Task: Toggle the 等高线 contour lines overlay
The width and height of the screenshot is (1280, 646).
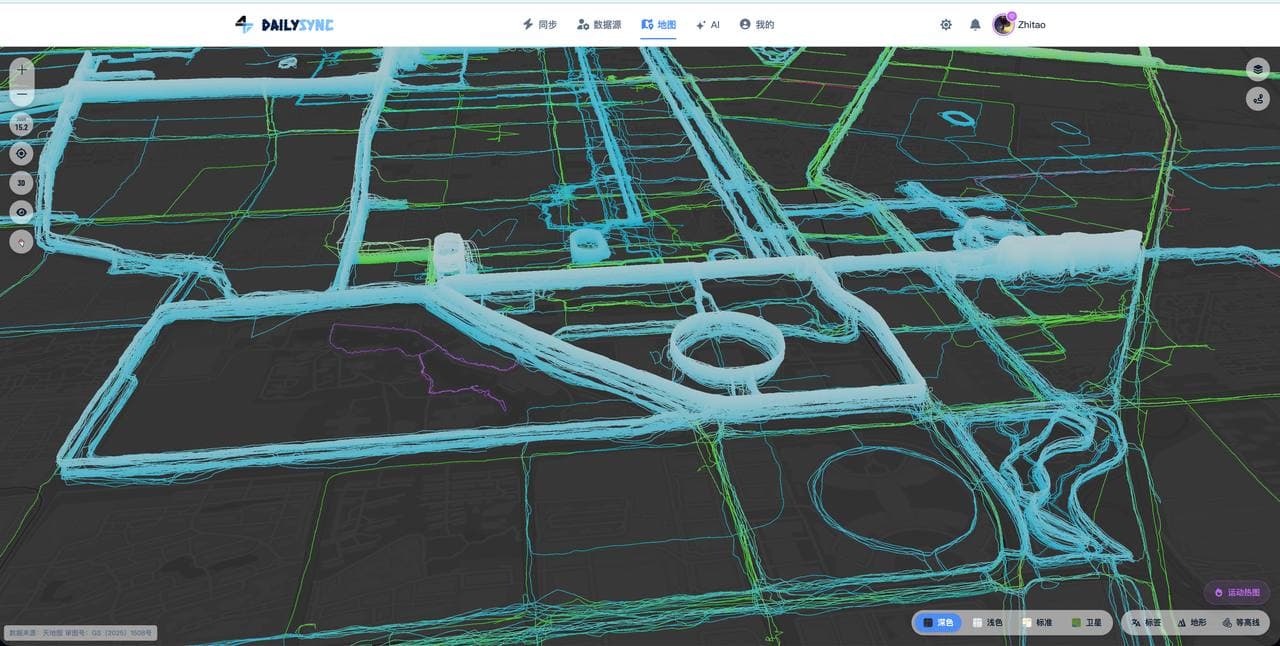Action: (x=1241, y=622)
